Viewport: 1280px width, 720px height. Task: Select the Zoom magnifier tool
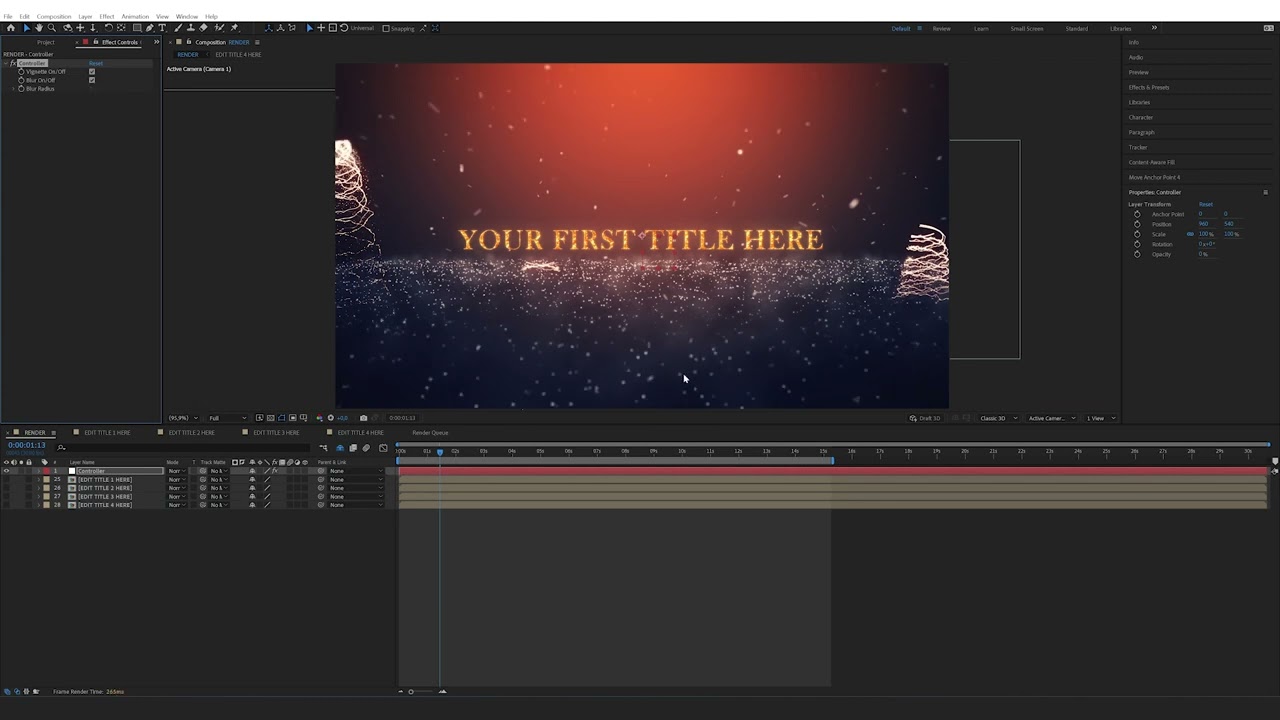point(52,28)
